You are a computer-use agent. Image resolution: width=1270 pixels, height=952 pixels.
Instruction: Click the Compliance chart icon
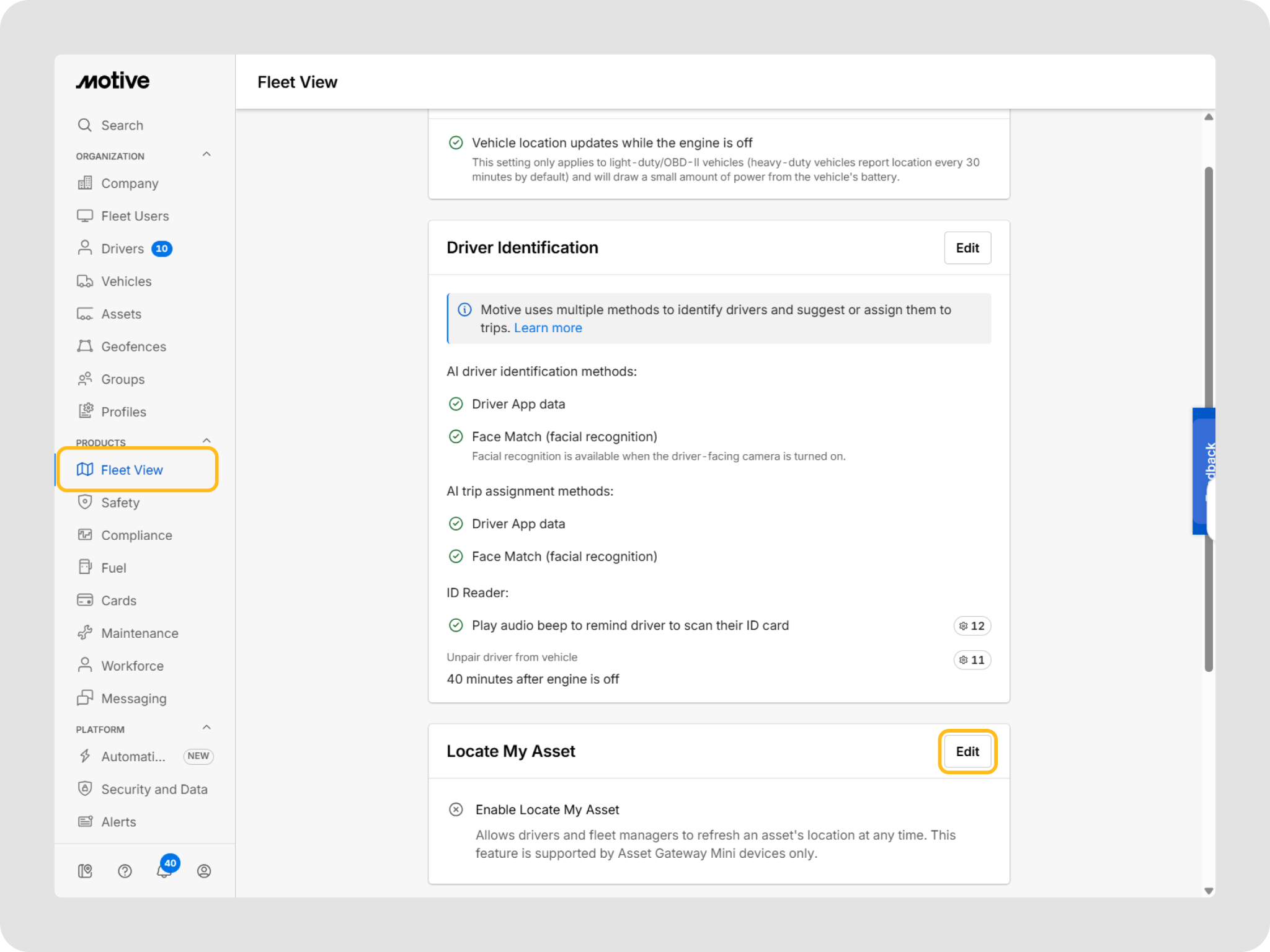click(85, 535)
